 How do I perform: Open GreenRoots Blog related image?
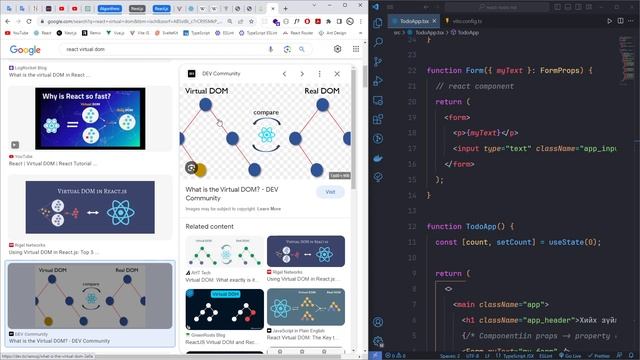click(x=224, y=309)
